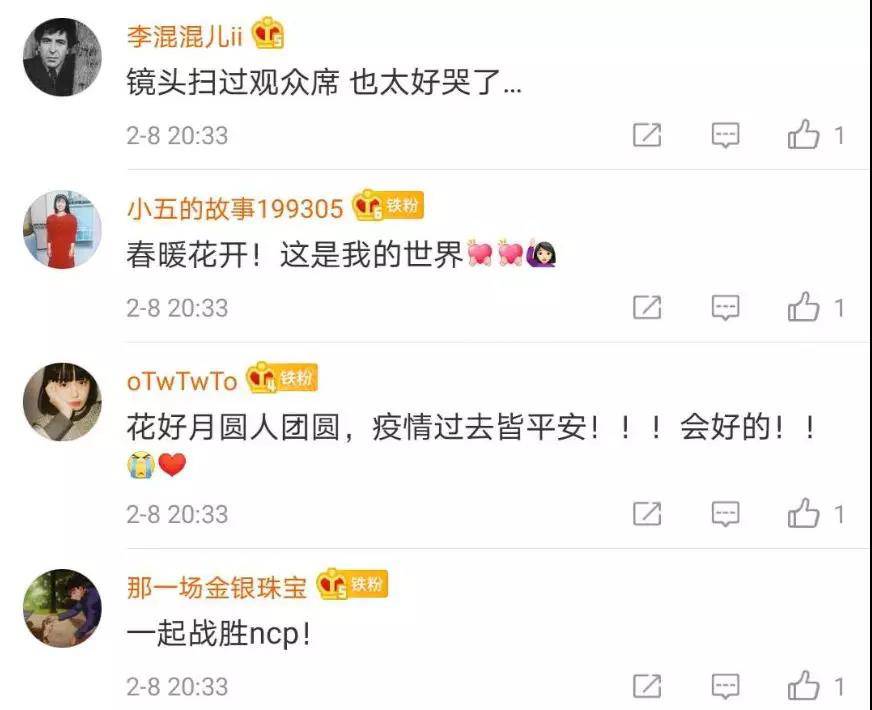
Task: Tap the 铁粉 badge next to oTwTwTo
Action: pos(297,378)
